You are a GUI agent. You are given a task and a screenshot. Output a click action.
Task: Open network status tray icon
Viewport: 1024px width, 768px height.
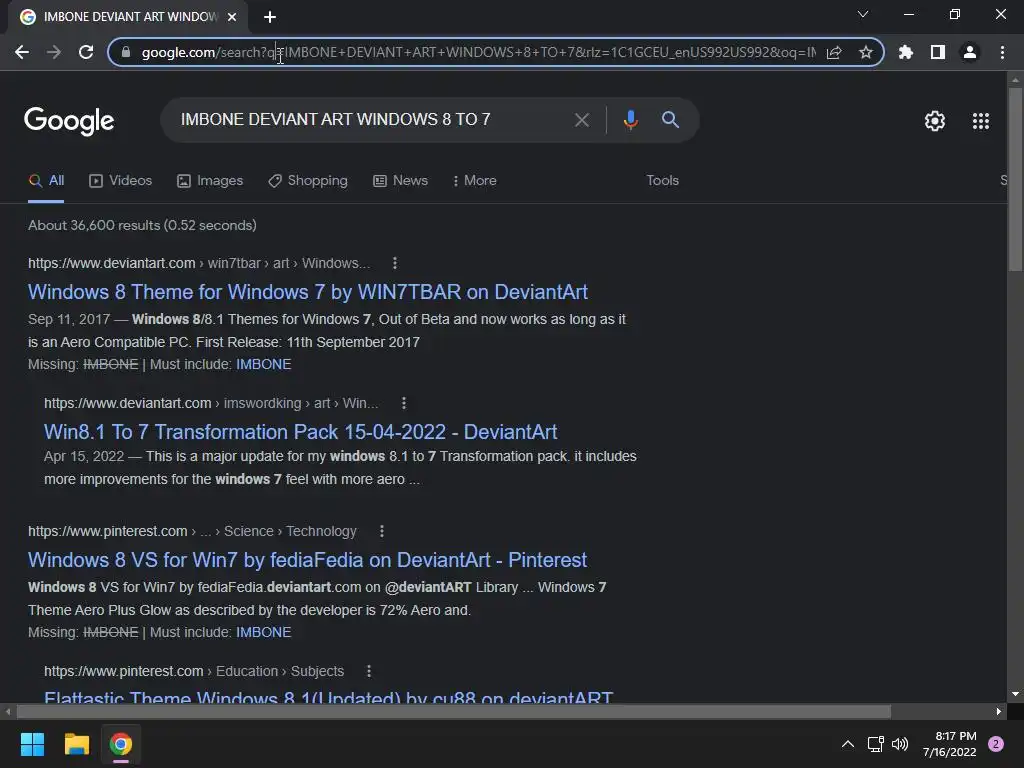tap(876, 744)
